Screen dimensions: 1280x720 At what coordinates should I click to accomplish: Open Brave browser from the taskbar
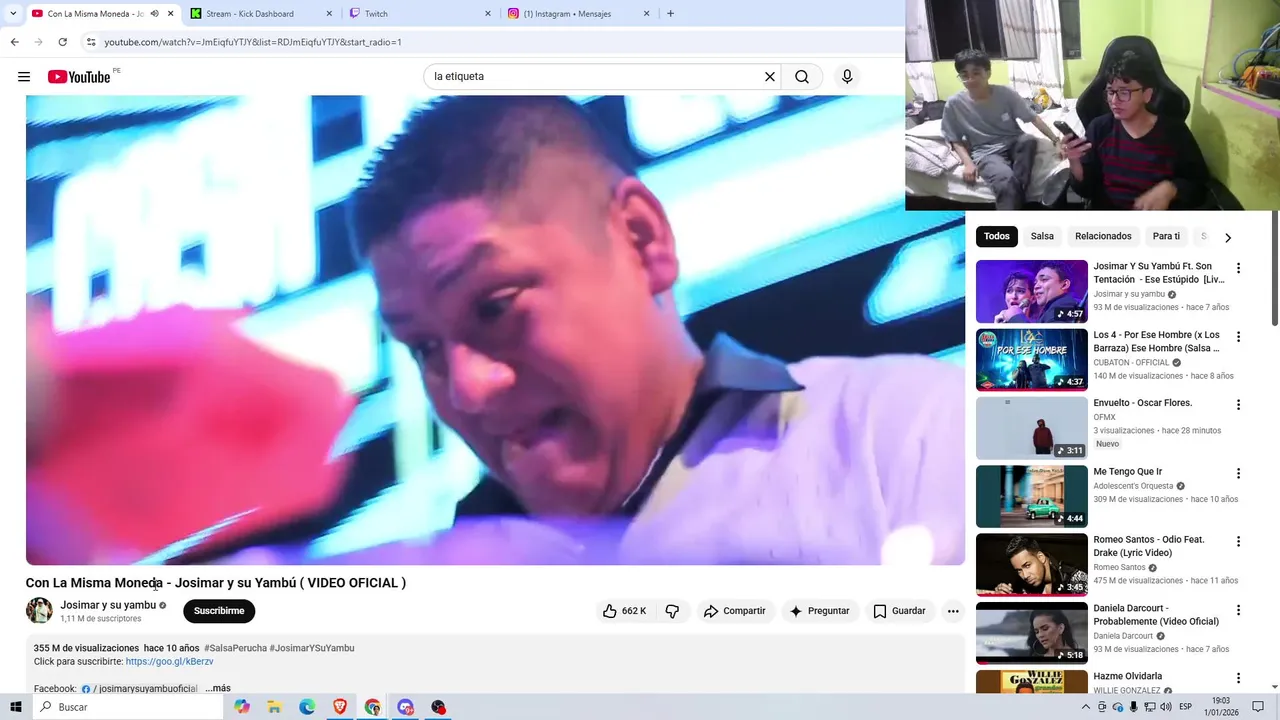340,707
